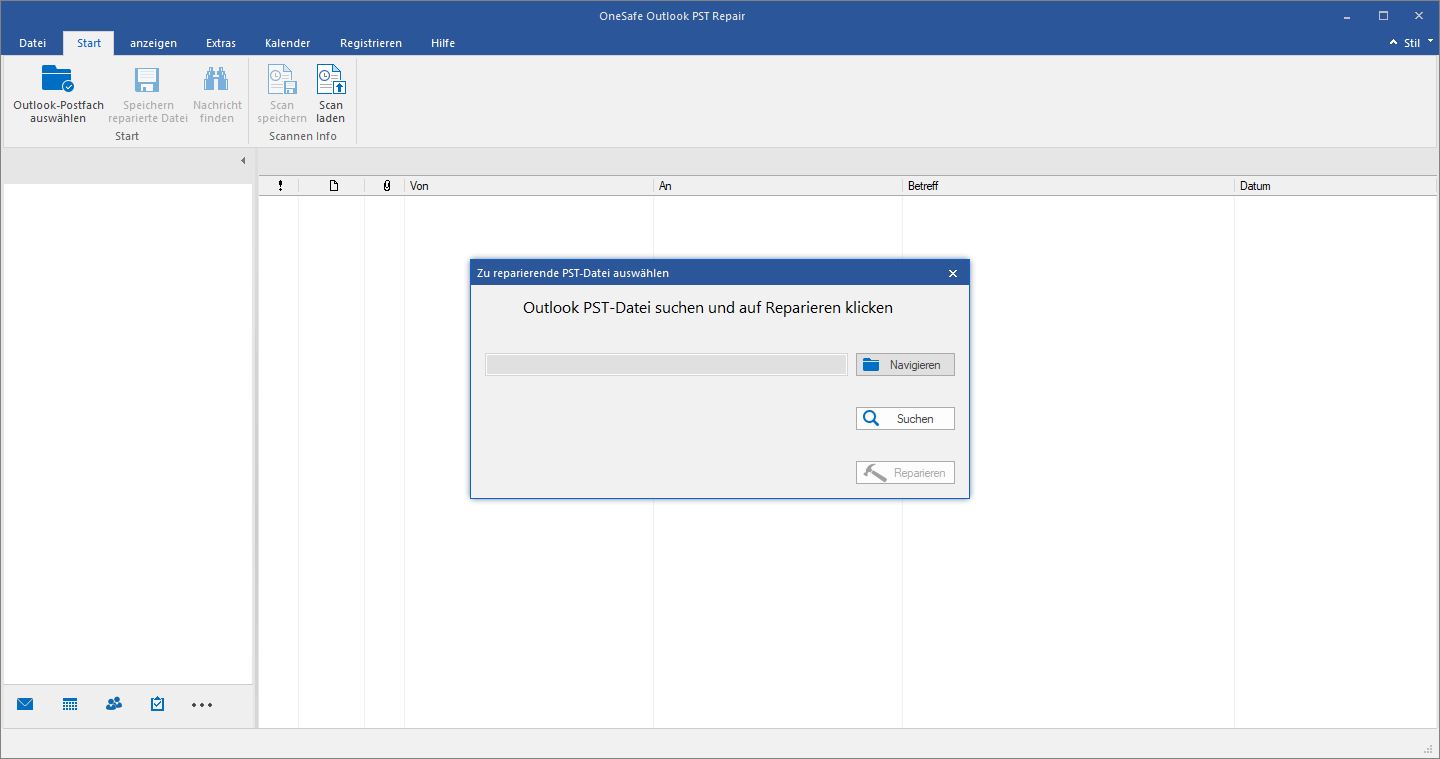
Task: Sort by the importance exclamation column
Action: [280, 186]
